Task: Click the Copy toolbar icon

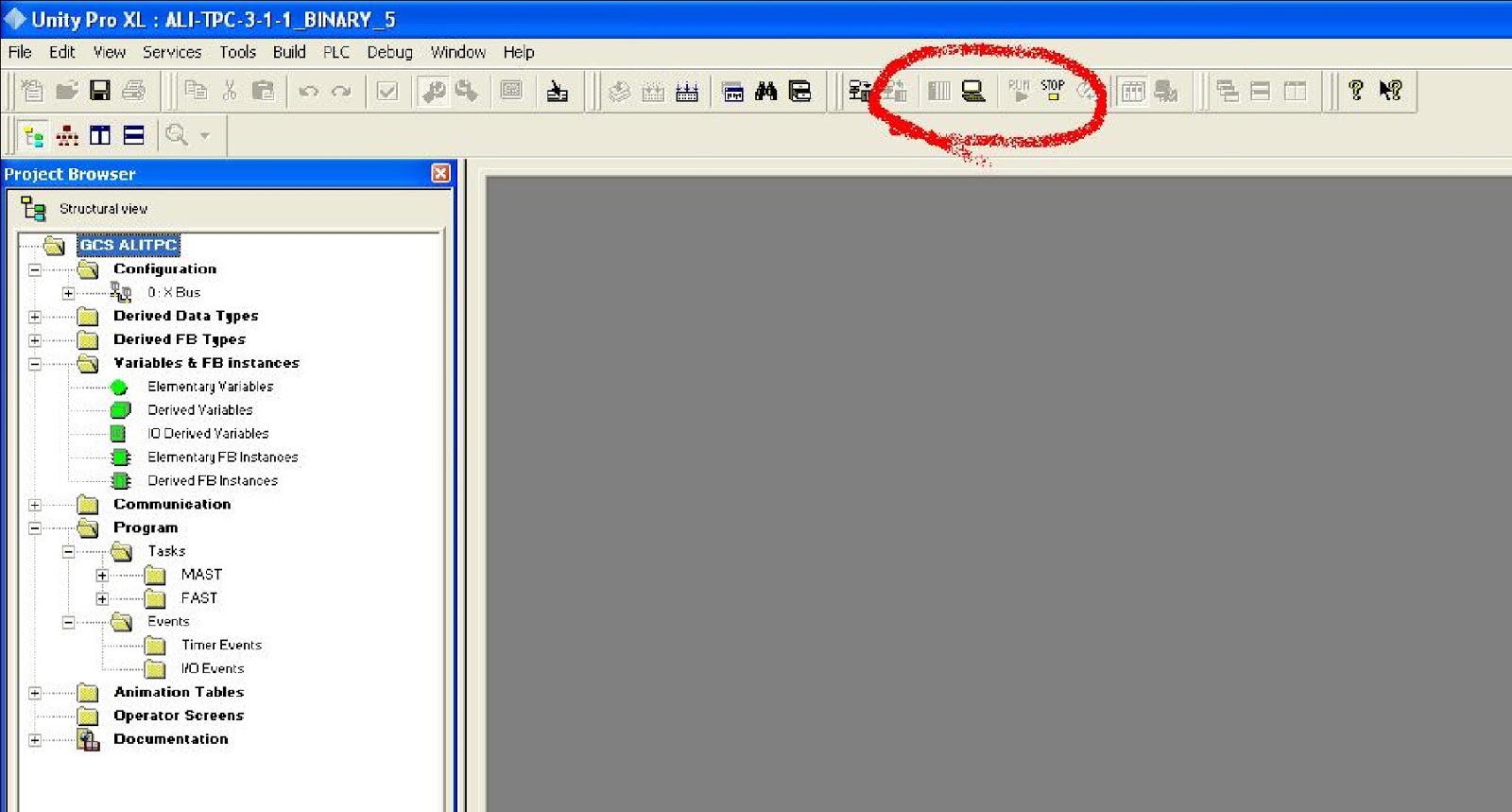Action: (x=196, y=91)
